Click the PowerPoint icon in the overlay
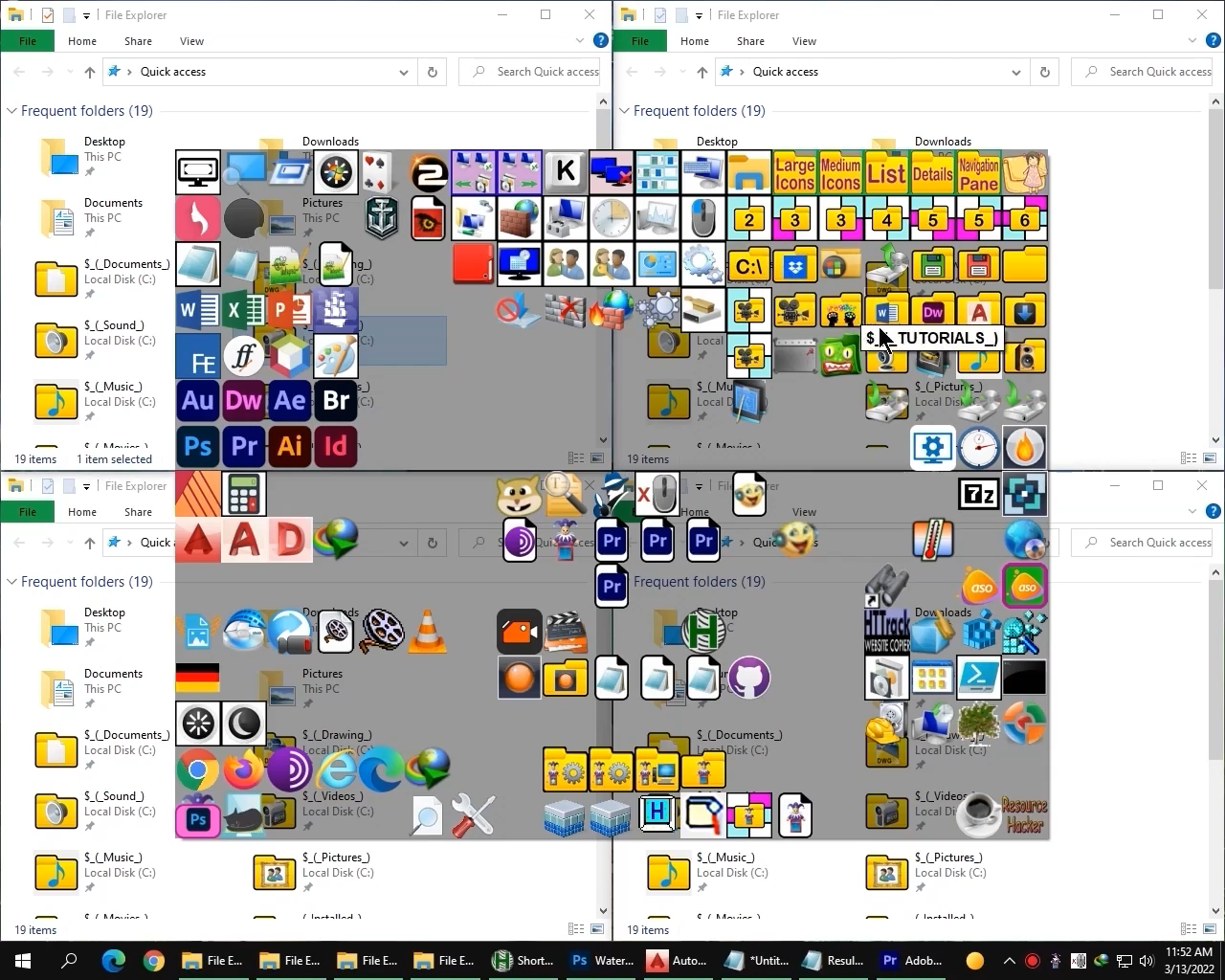 290,310
